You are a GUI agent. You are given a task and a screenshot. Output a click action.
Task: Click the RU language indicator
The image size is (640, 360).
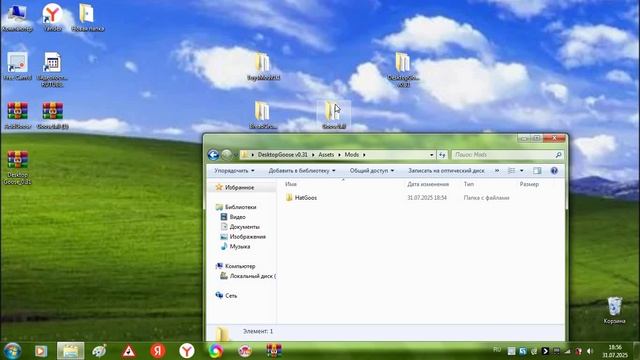tap(497, 350)
